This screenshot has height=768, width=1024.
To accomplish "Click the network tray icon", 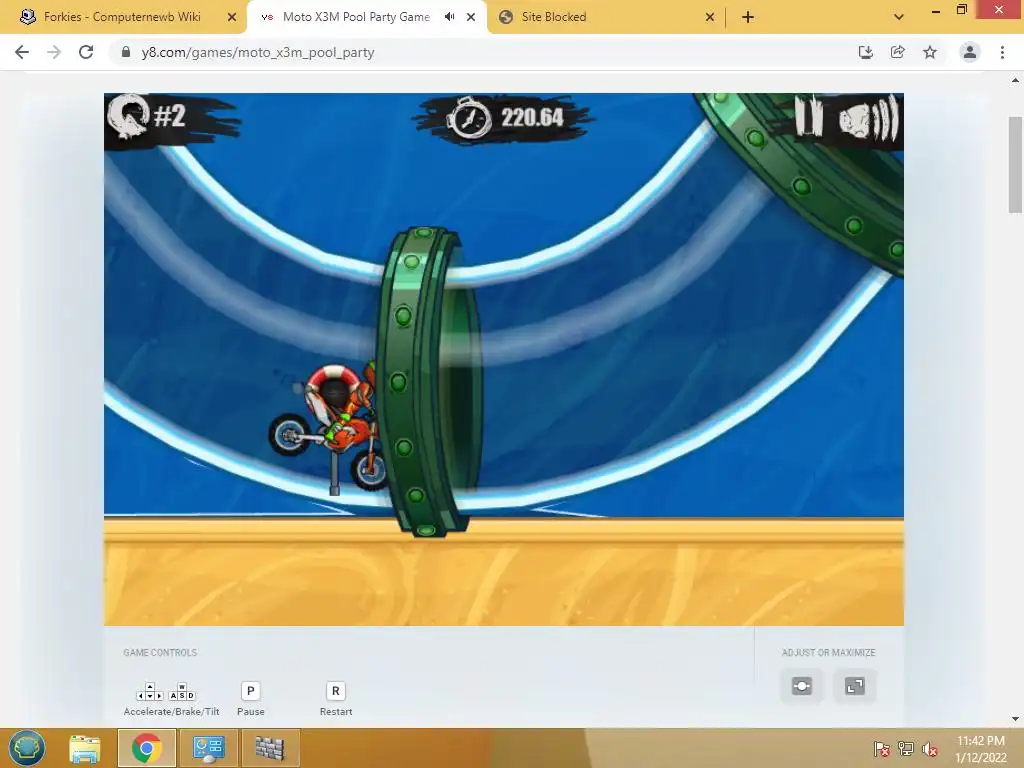I will pyautogui.click(x=906, y=749).
